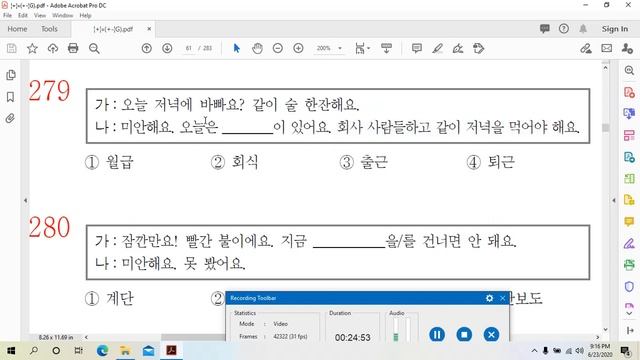Pause the screen recording
The width and height of the screenshot is (640, 360).
437,335
